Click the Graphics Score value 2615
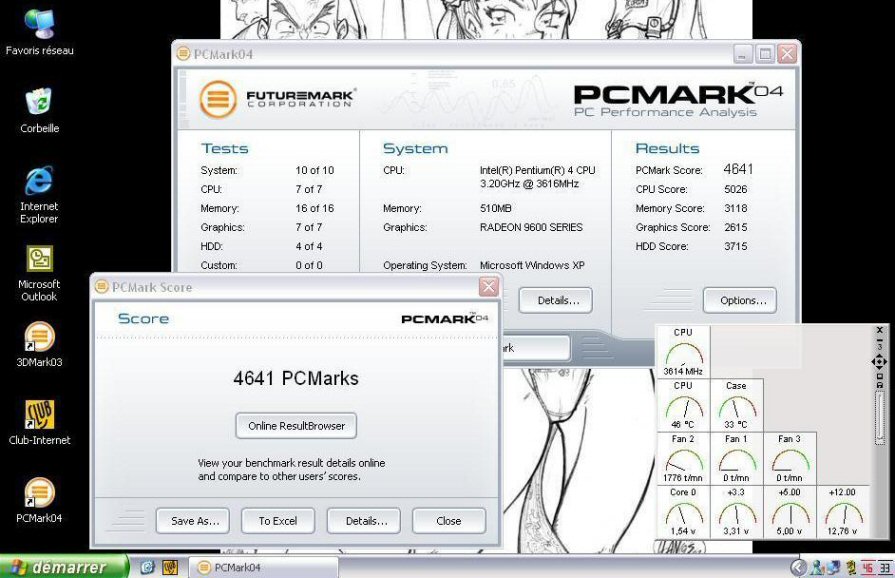This screenshot has height=578, width=895. point(736,227)
